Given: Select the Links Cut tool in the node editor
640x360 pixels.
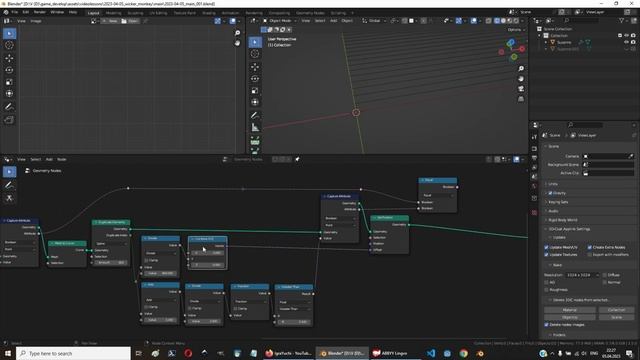Looking at the screenshot, I should click(x=9, y=198).
